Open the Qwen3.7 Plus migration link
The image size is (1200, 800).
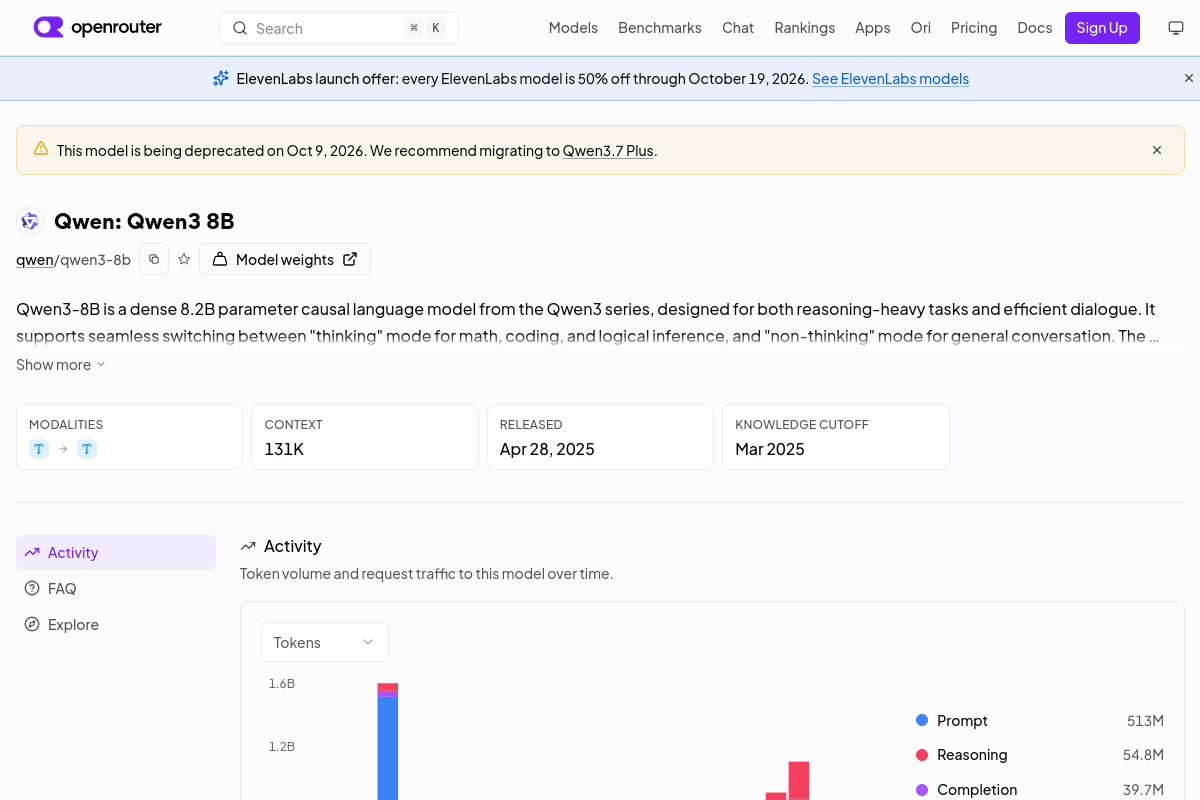pyautogui.click(x=608, y=150)
